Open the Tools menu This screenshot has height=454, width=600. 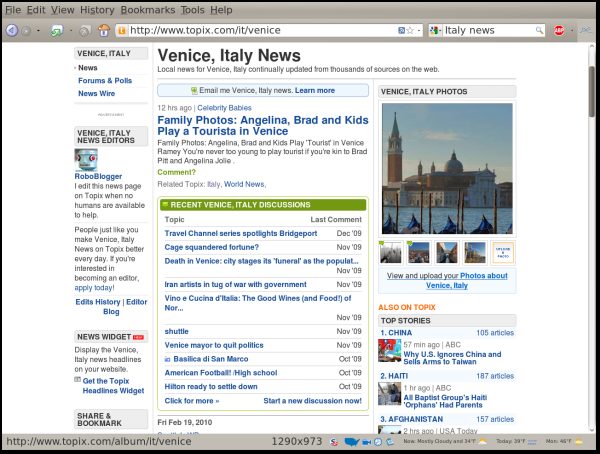(x=192, y=10)
